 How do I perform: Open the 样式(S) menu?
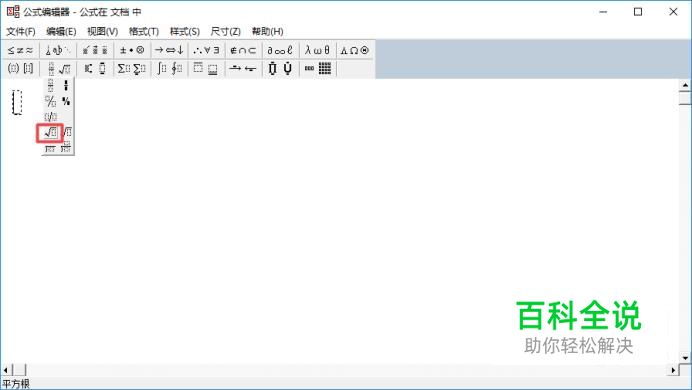tap(184, 32)
